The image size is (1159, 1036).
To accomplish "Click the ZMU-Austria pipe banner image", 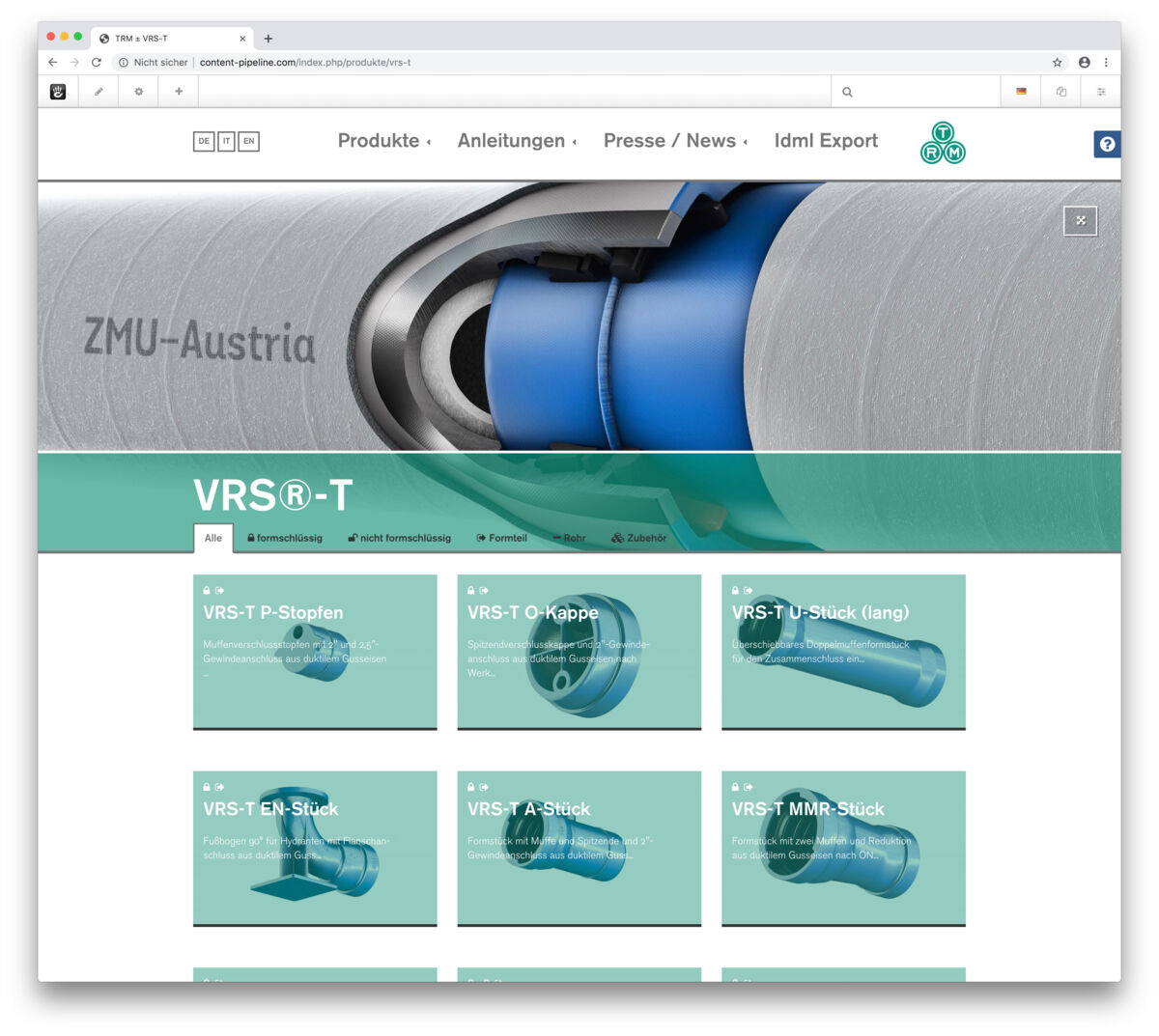I will [x=579, y=317].
